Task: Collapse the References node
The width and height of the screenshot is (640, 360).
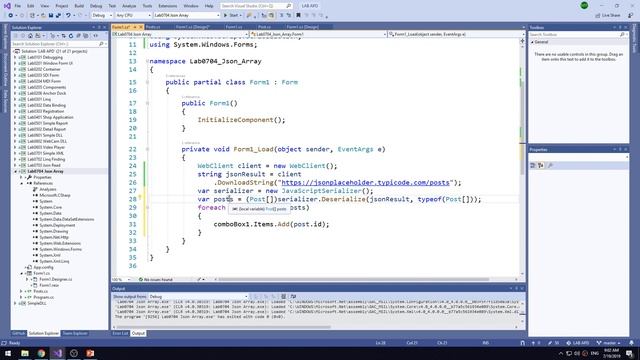Action: (x=22, y=184)
